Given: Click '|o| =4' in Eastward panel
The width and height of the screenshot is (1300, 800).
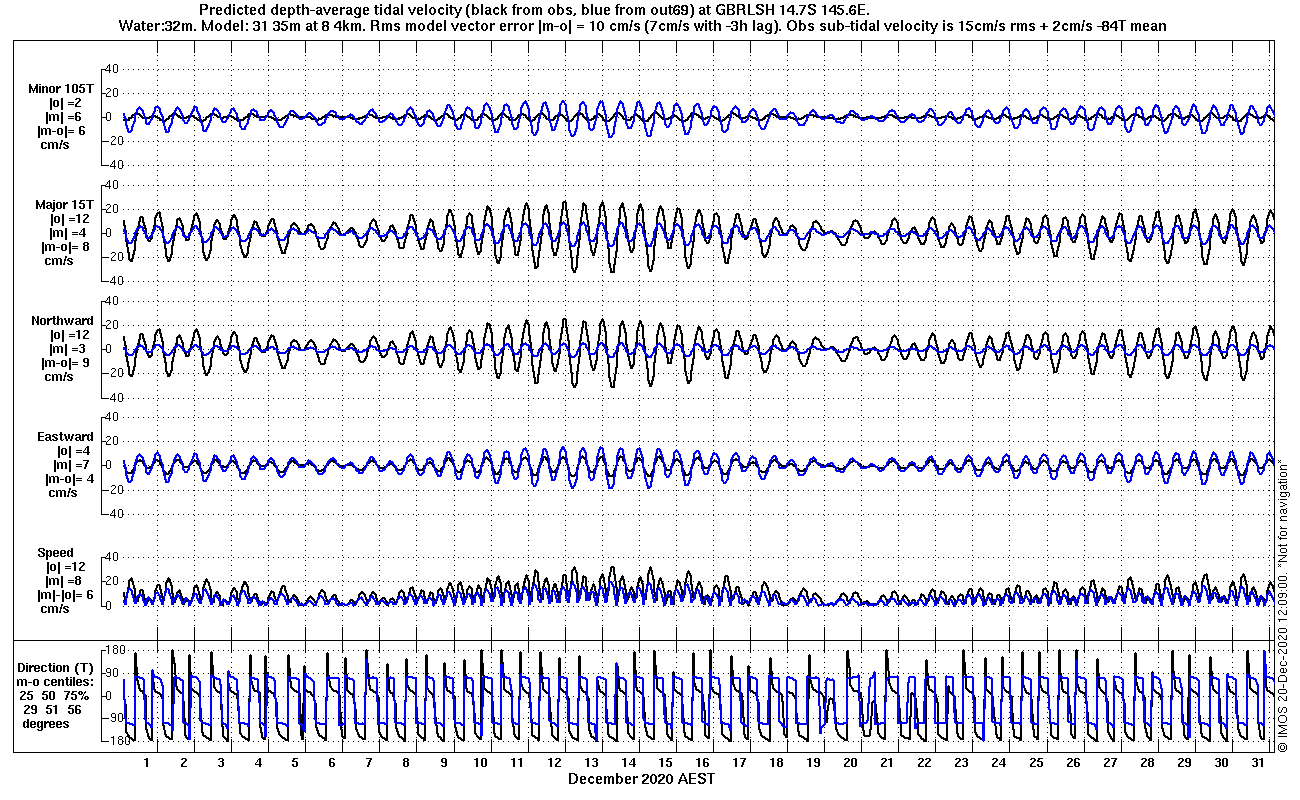Looking at the screenshot, I should coord(74,451).
